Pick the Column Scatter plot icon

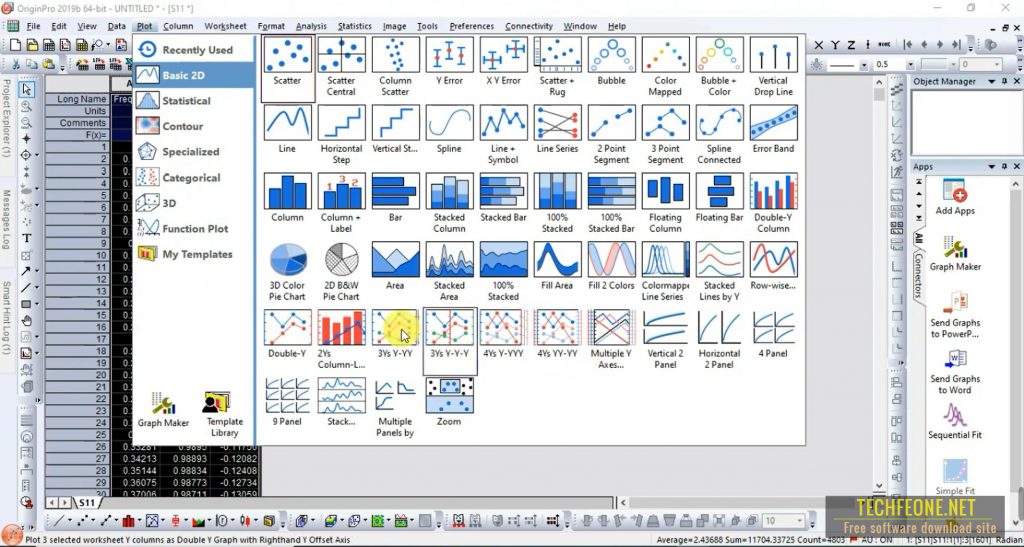(395, 65)
